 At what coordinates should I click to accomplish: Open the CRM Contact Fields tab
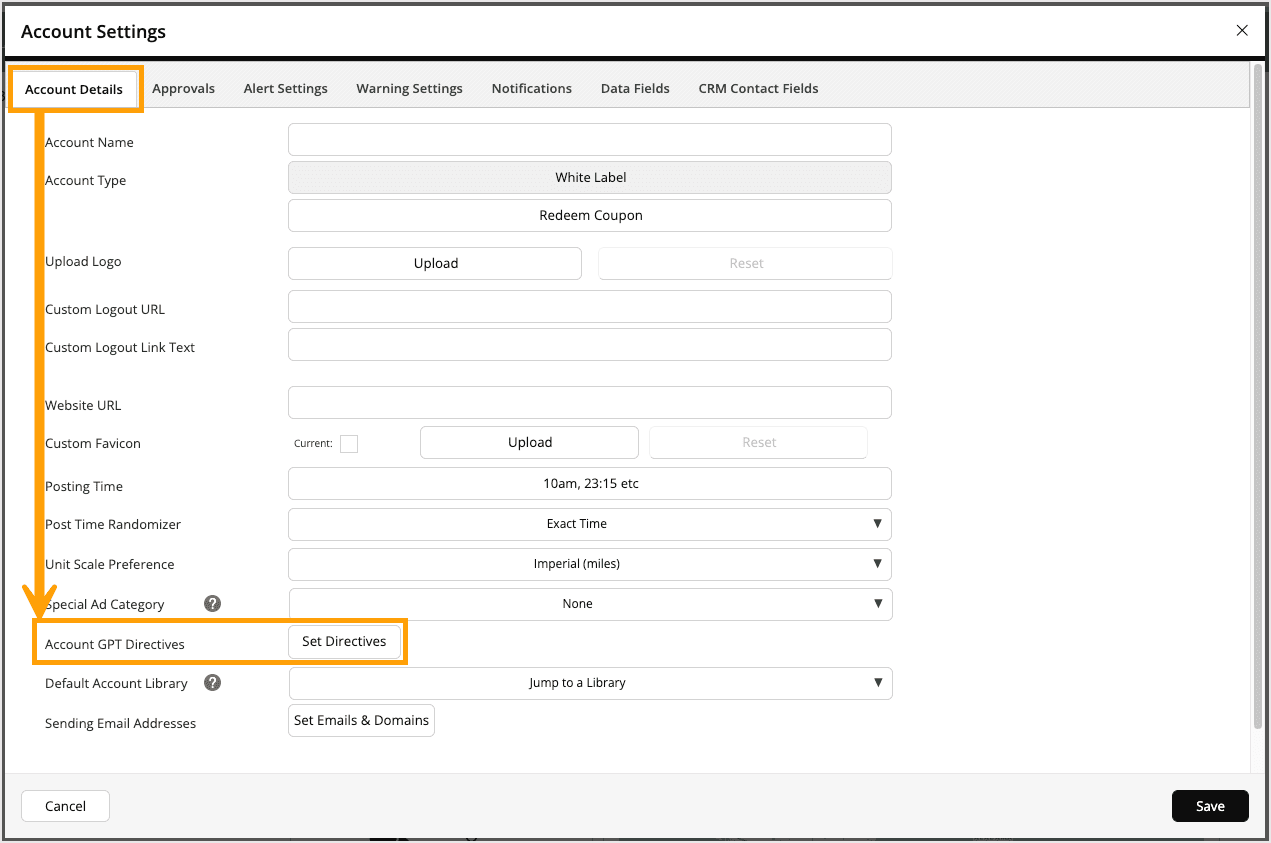pos(758,88)
